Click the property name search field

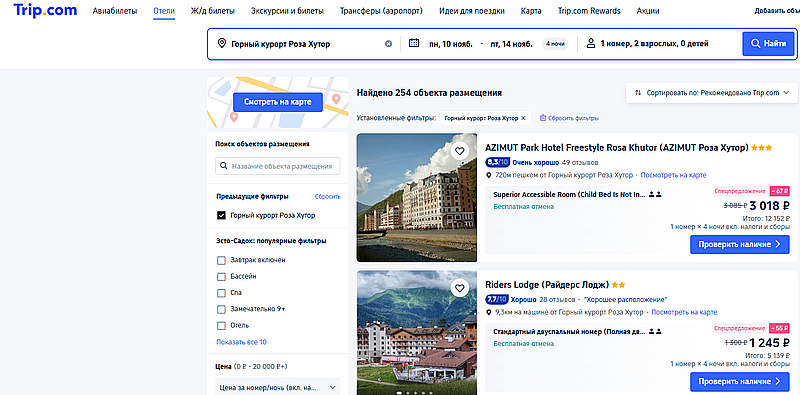tap(278, 166)
